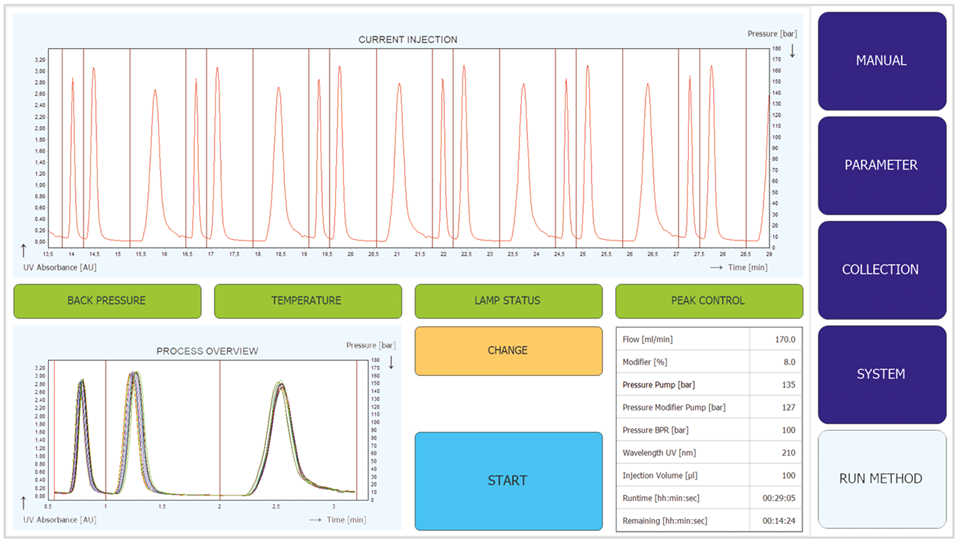Check the TEMPERATURE status button
This screenshot has height=543, width=960.
pyautogui.click(x=307, y=301)
